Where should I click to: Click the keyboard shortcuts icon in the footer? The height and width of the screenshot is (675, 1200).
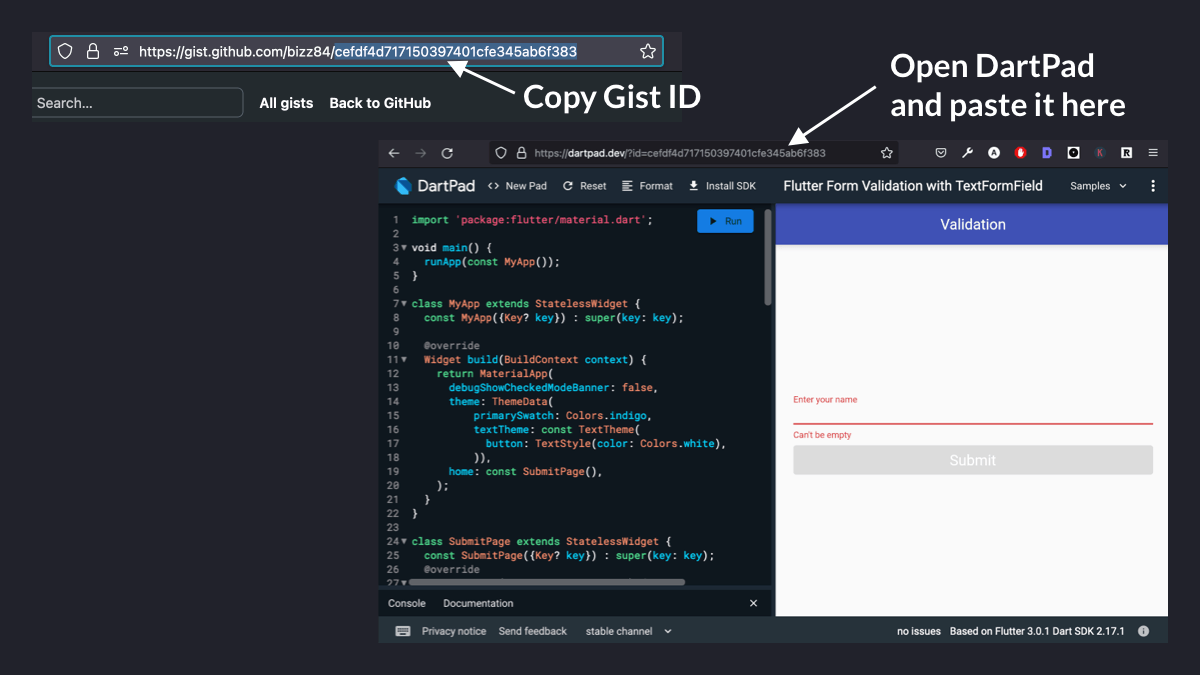click(403, 632)
